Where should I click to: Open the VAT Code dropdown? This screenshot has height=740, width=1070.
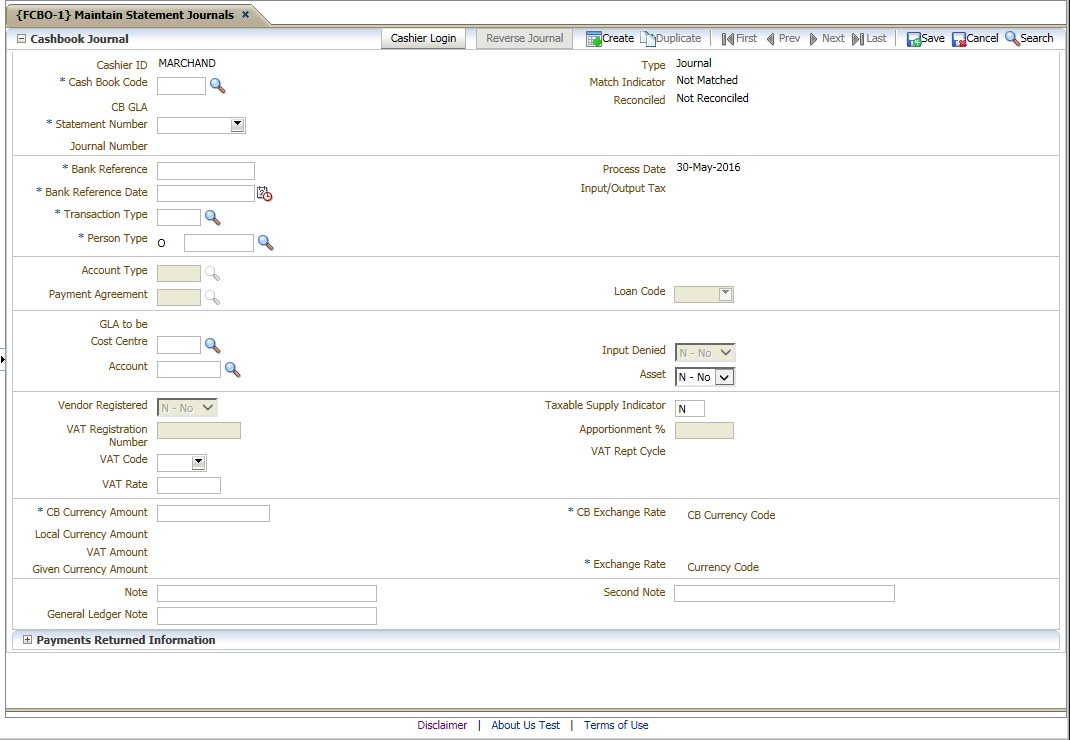198,462
